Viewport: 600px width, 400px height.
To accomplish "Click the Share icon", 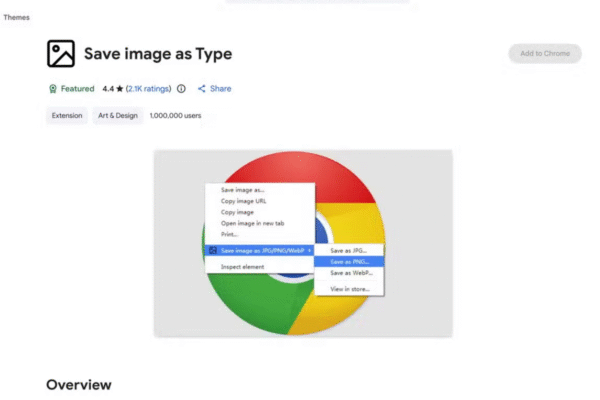I will click(x=202, y=89).
